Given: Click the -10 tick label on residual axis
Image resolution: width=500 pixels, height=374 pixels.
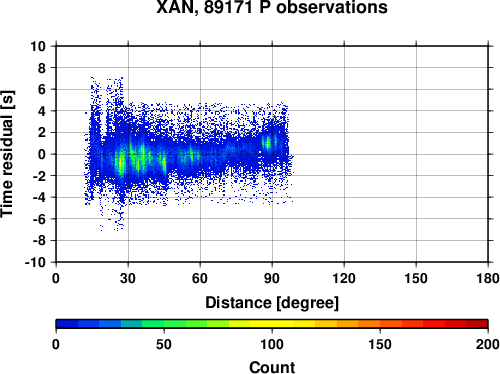Looking at the screenshot, I should (x=35, y=262).
